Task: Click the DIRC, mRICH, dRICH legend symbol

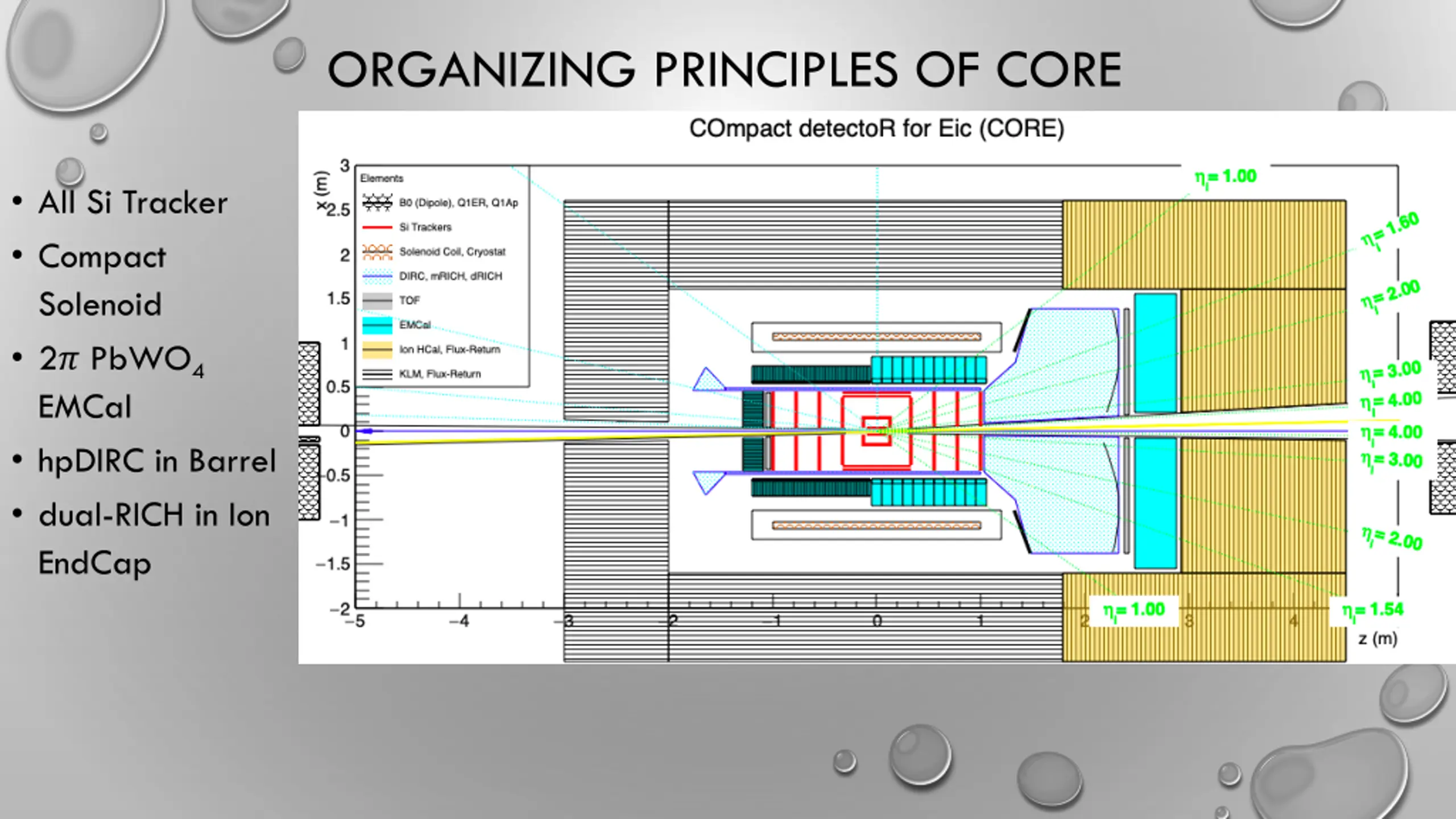Action: pos(377,276)
